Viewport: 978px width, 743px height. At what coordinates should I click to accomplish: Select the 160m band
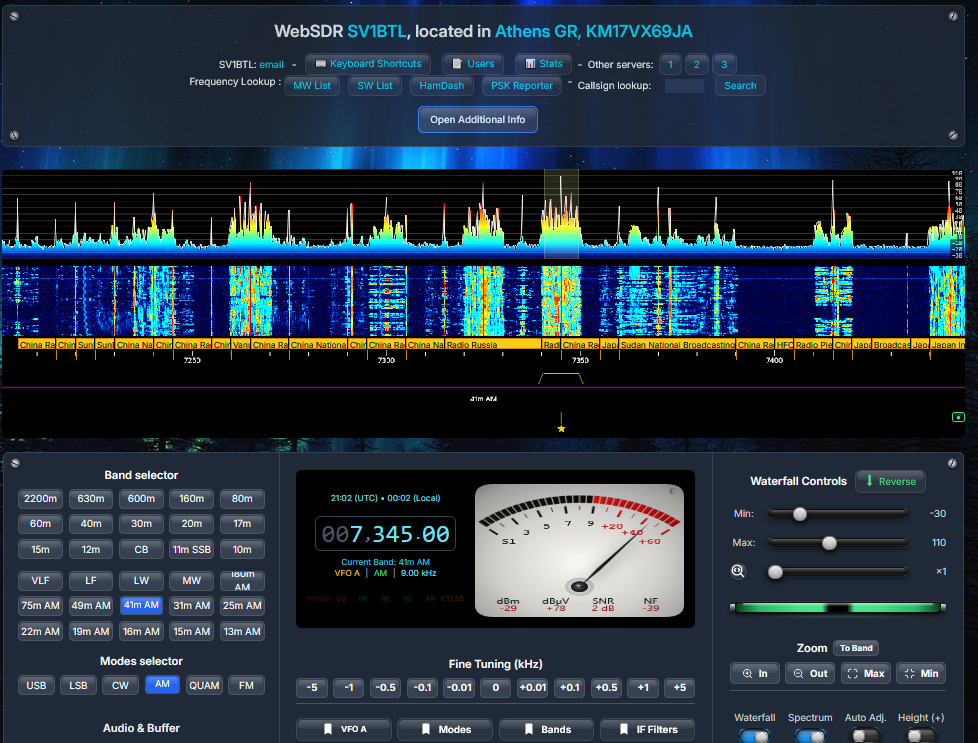(x=191, y=498)
